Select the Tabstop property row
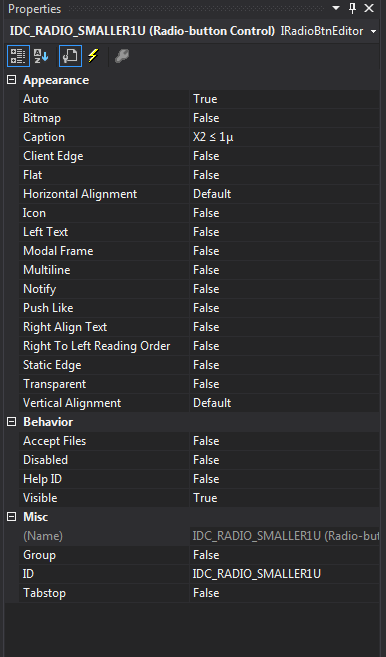The height and width of the screenshot is (657, 386). 199,593
